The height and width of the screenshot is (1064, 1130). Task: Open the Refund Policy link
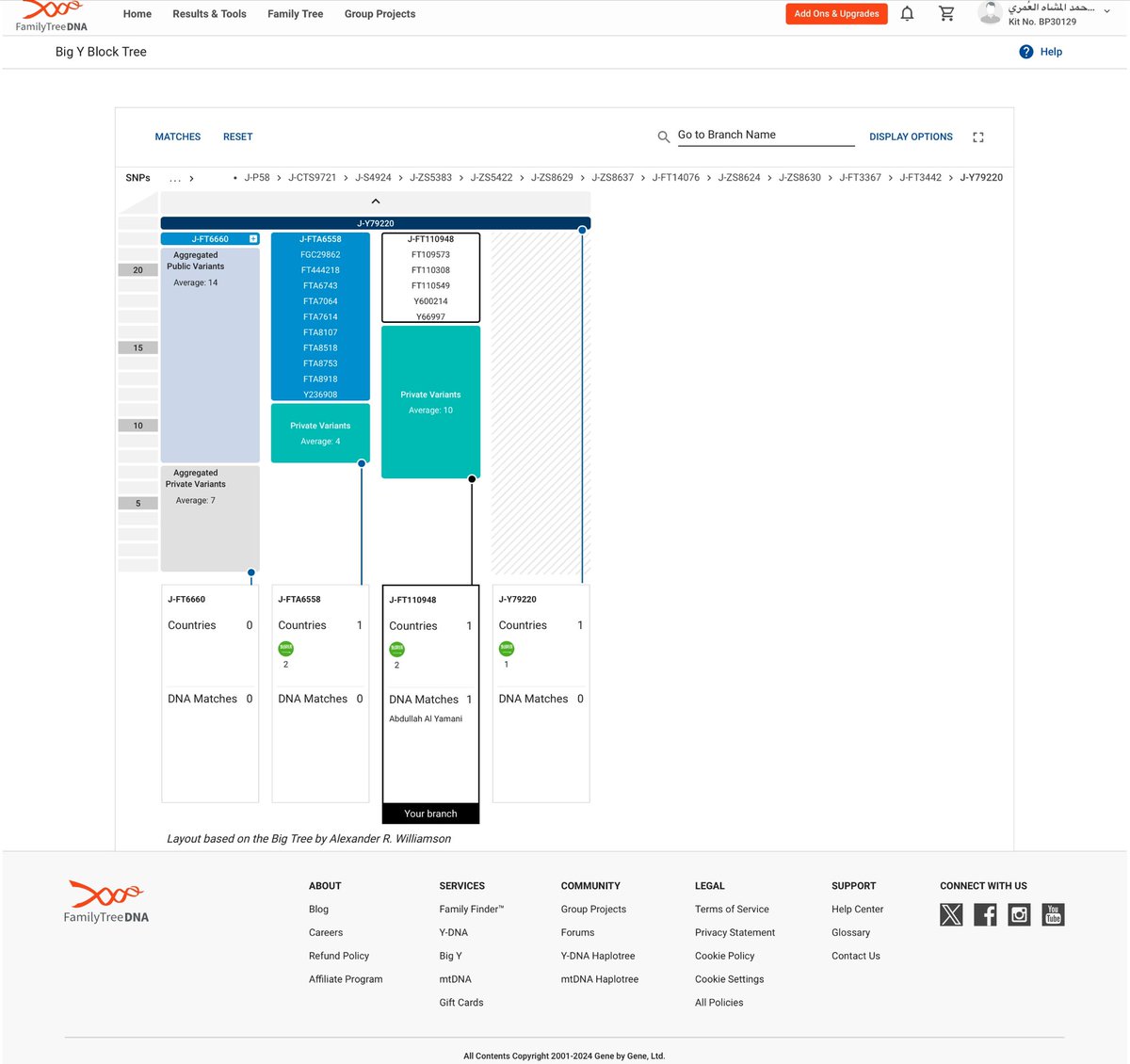point(339,957)
